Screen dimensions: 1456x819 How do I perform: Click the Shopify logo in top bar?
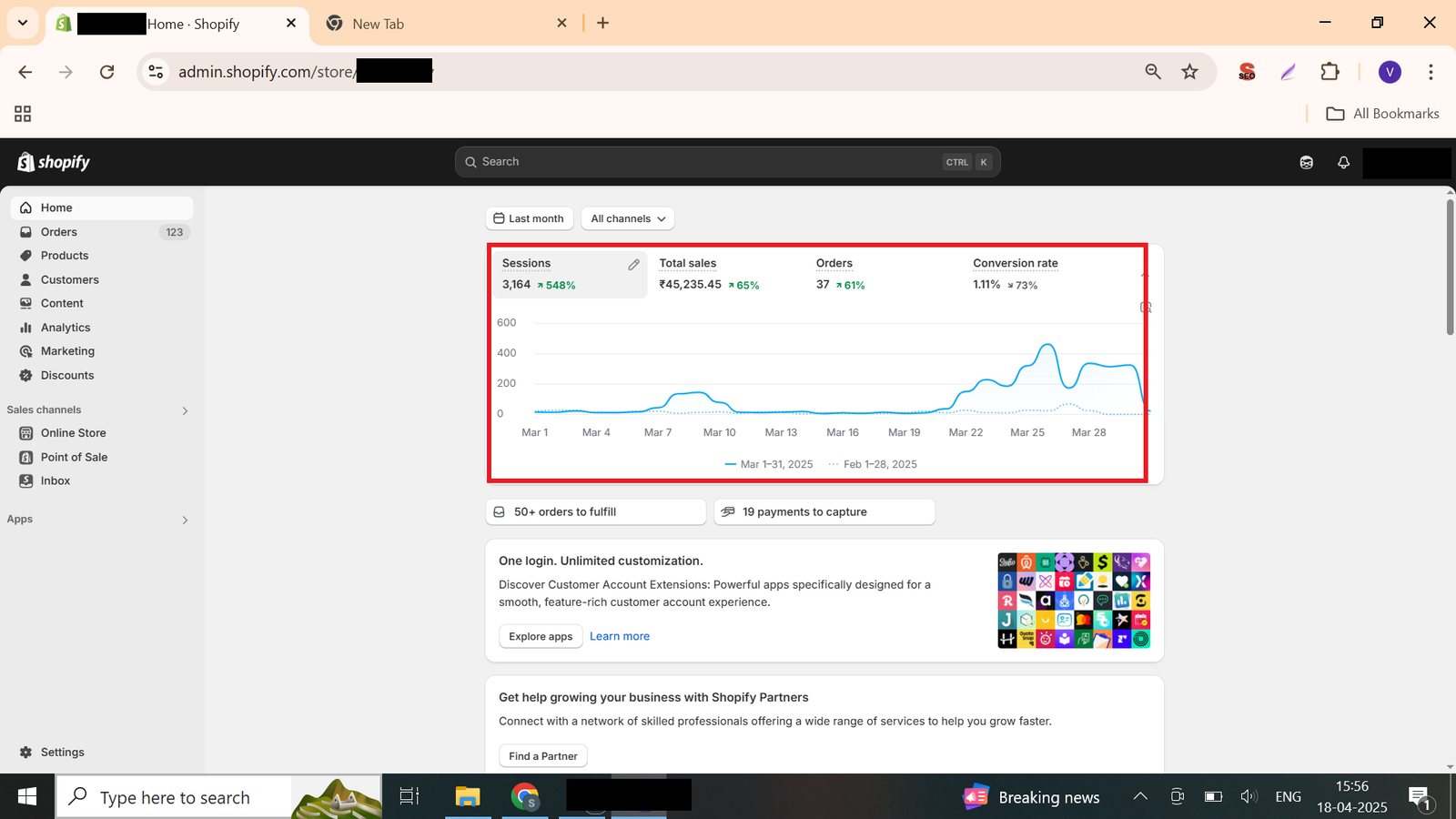point(54,162)
